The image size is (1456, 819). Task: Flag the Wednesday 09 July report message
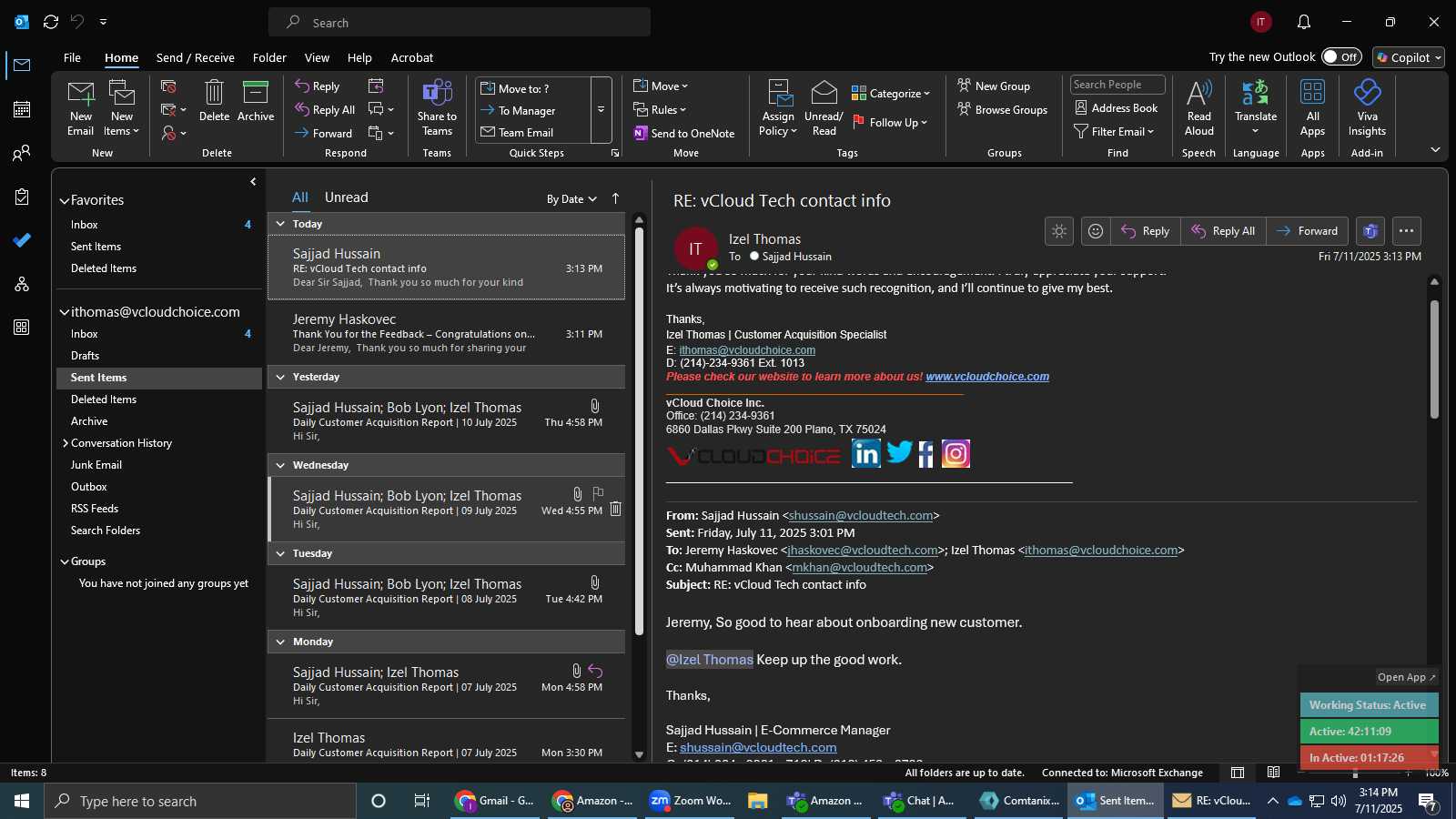tap(598, 493)
